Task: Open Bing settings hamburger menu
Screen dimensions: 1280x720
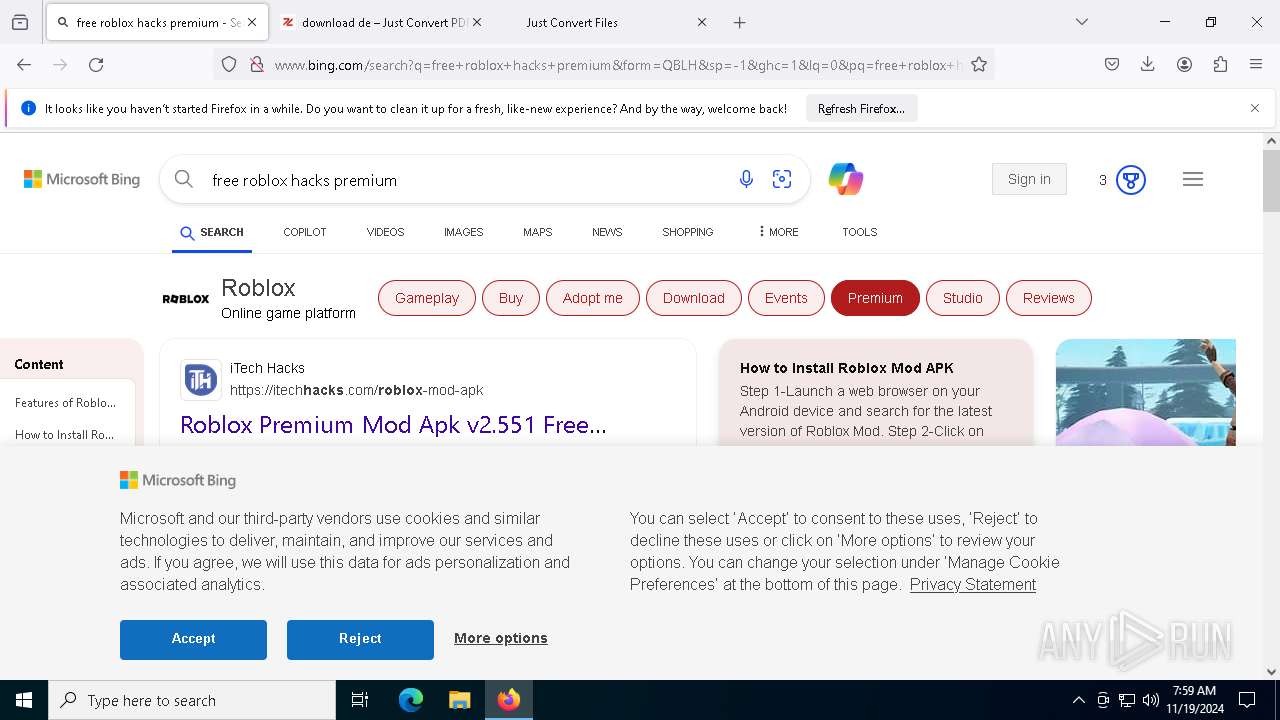Action: 1193,179
